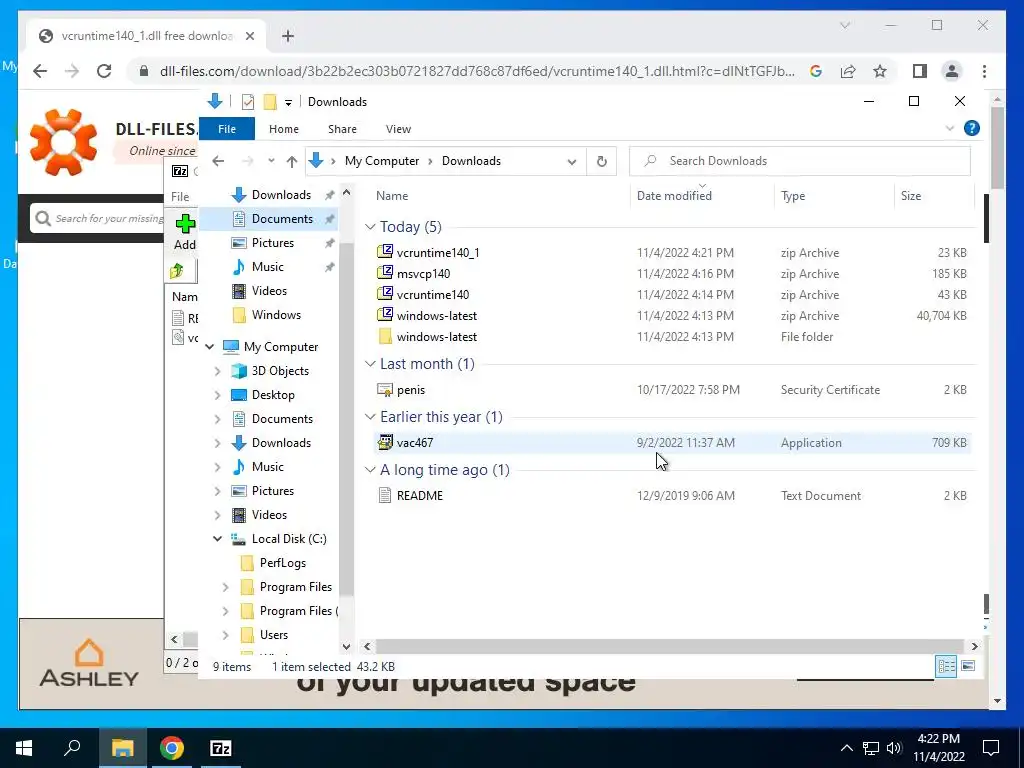
Task: Open the windows-latest file folder
Action: tap(437, 336)
